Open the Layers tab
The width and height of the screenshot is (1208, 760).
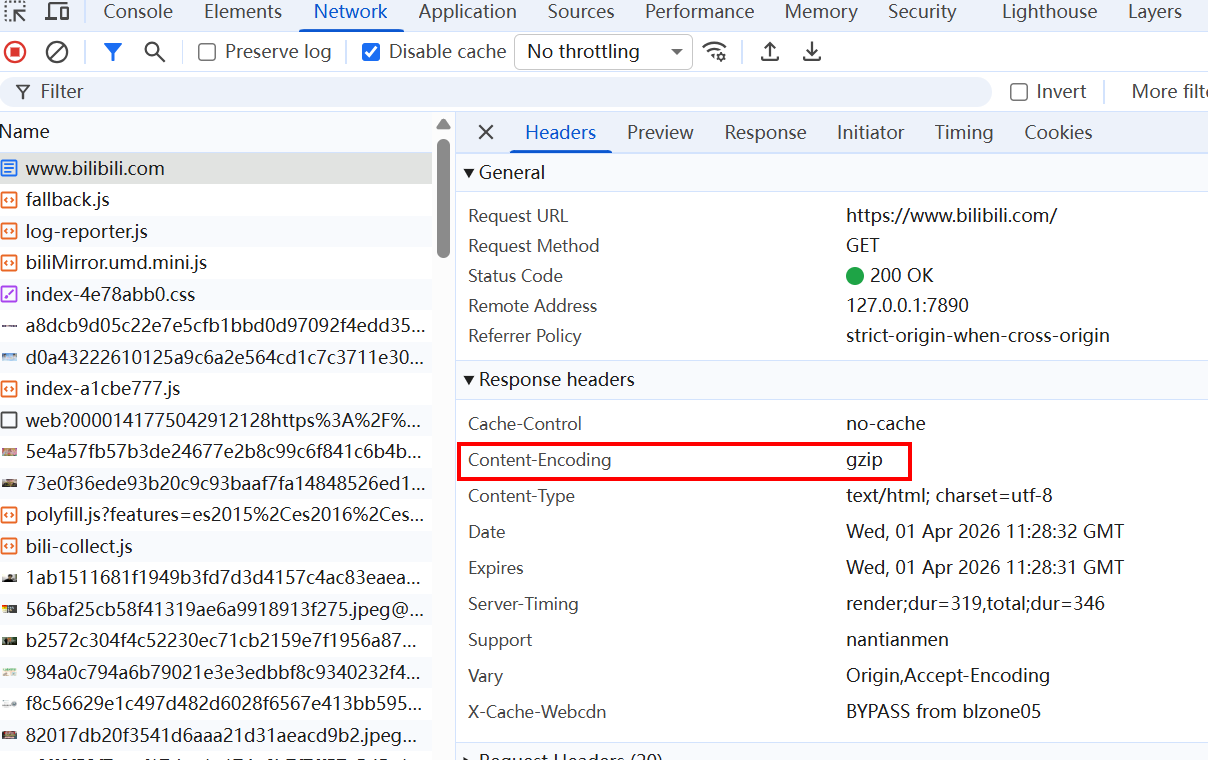point(1155,12)
